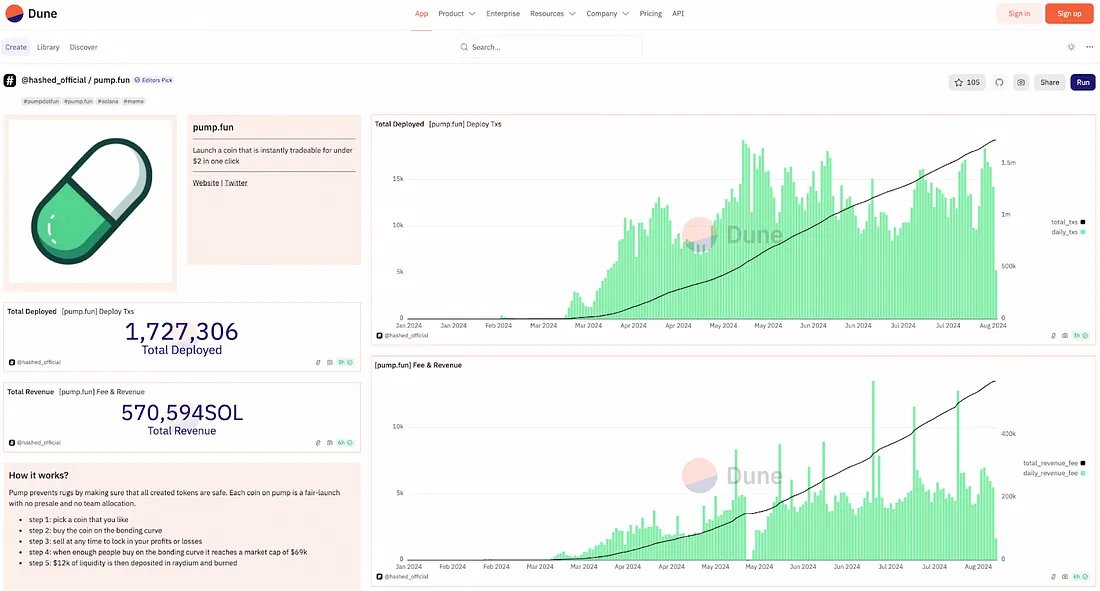Screen dimensions: 1100x591
Task: Open the pump.fun Website link
Action: point(205,183)
